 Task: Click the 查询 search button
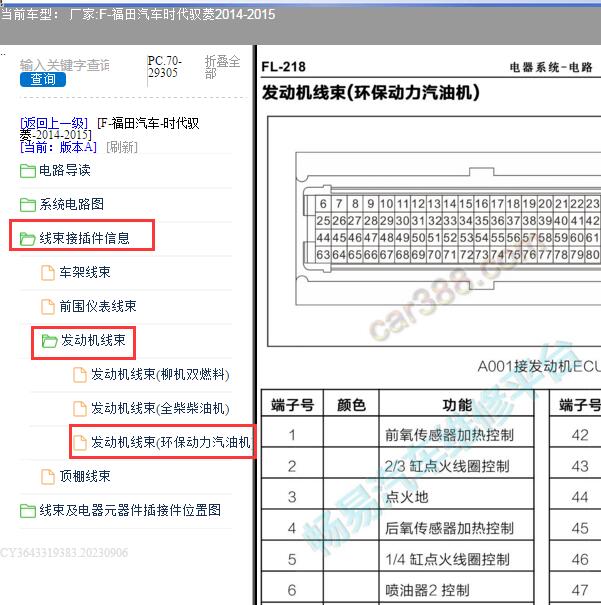click(43, 79)
